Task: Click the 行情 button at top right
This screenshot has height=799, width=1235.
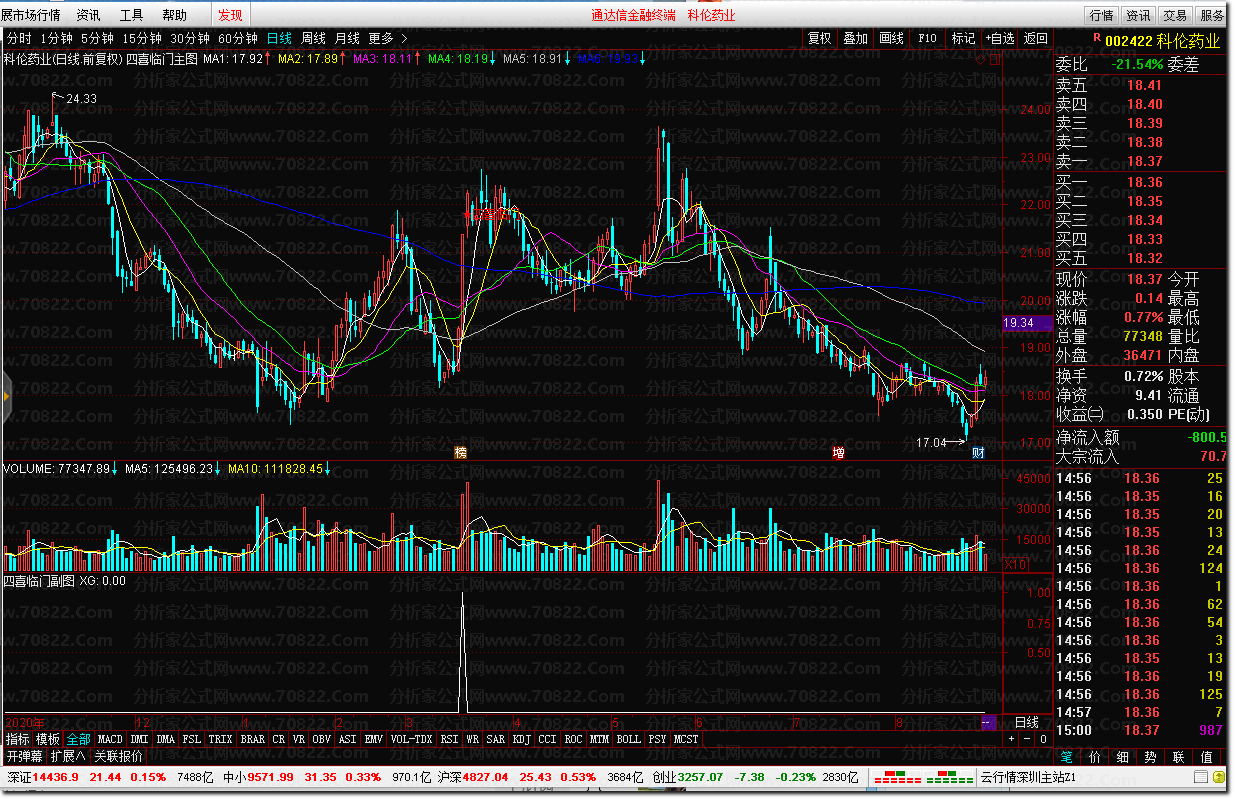Action: pyautogui.click(x=1102, y=15)
